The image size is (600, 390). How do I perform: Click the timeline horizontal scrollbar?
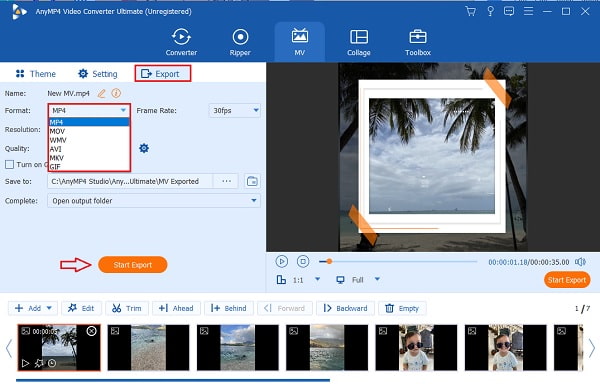pos(173,380)
